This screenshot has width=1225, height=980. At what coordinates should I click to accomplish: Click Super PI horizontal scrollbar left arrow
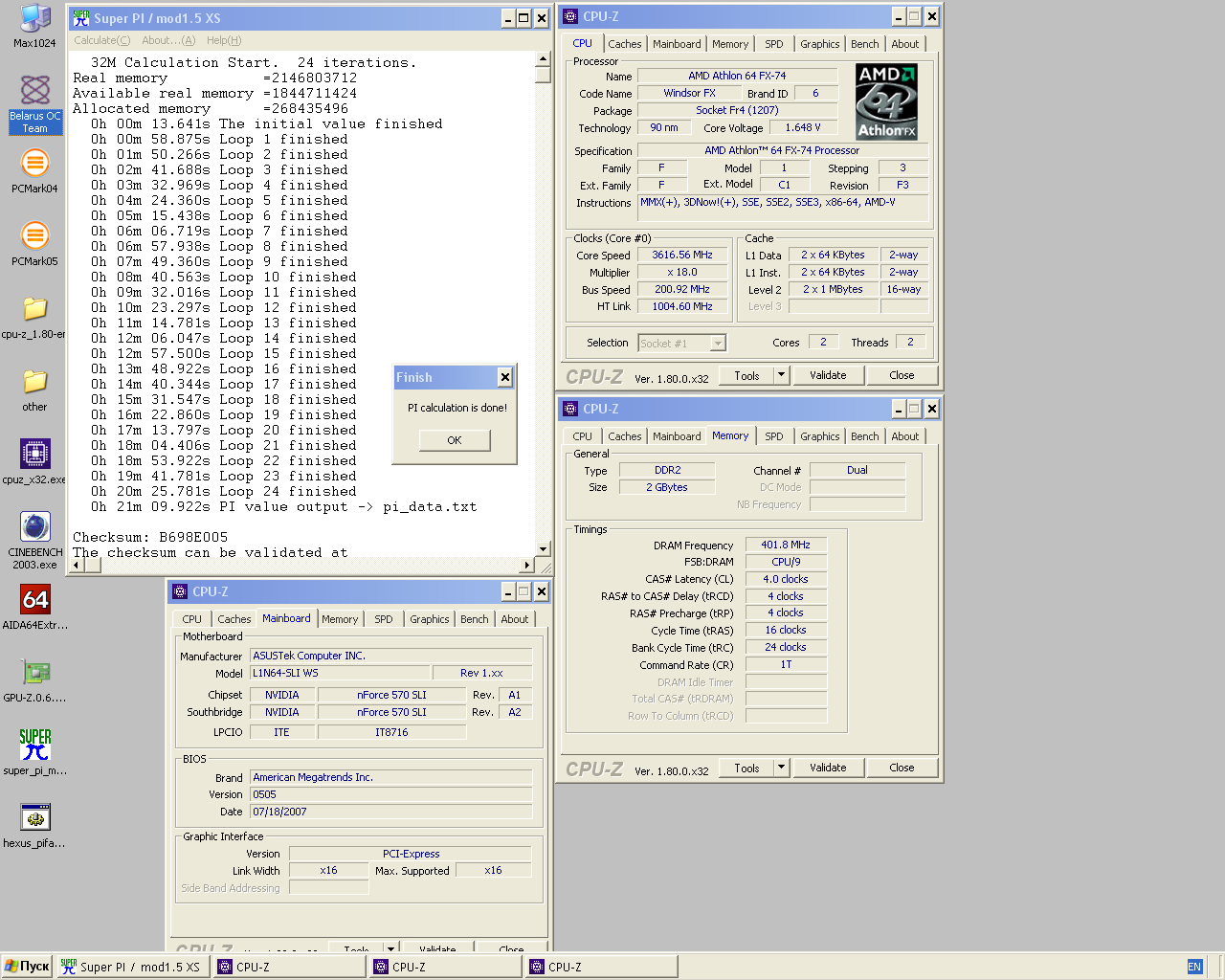78,565
